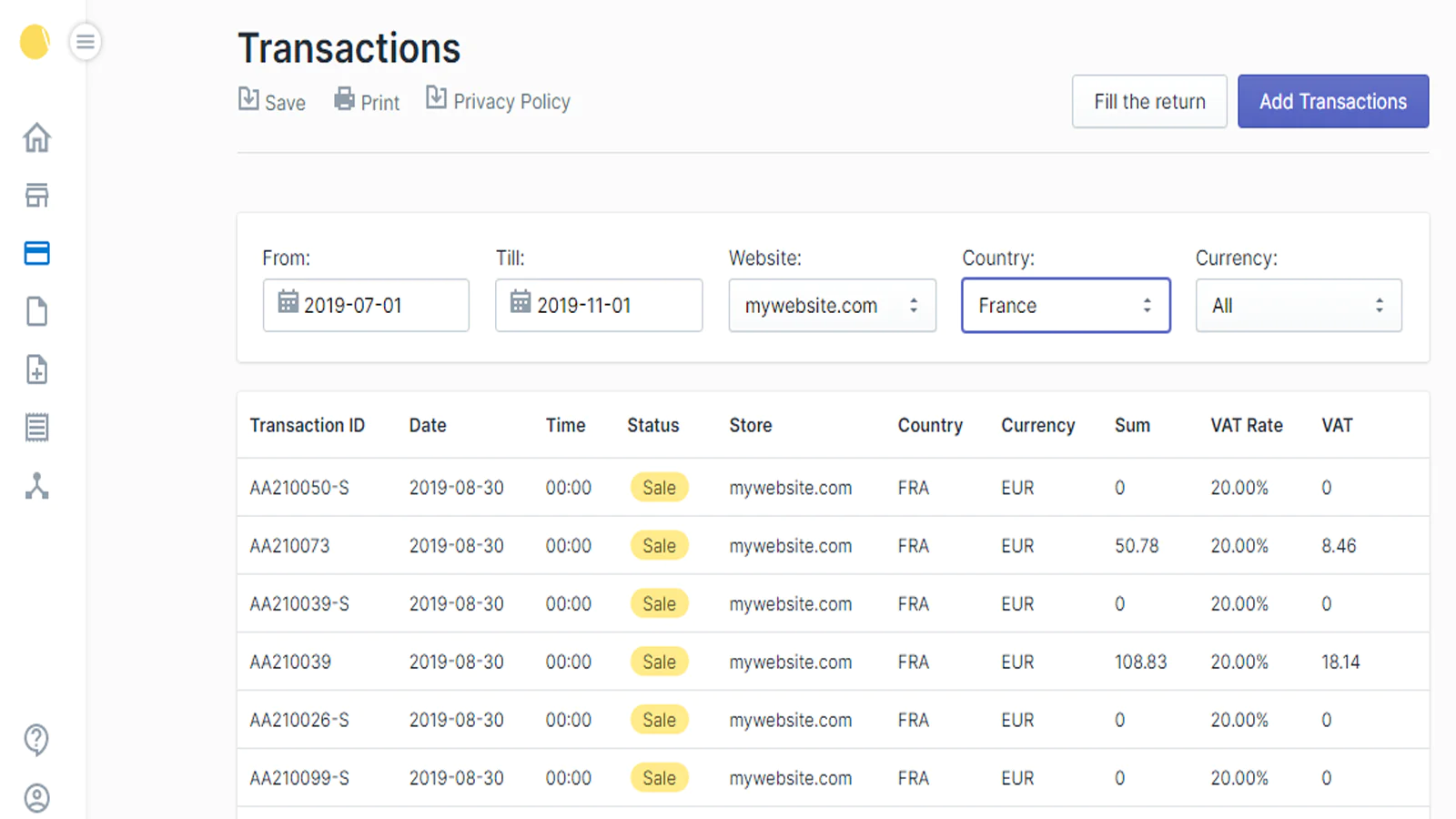Click the Add Transactions button
The image size is (1456, 819).
click(1332, 102)
